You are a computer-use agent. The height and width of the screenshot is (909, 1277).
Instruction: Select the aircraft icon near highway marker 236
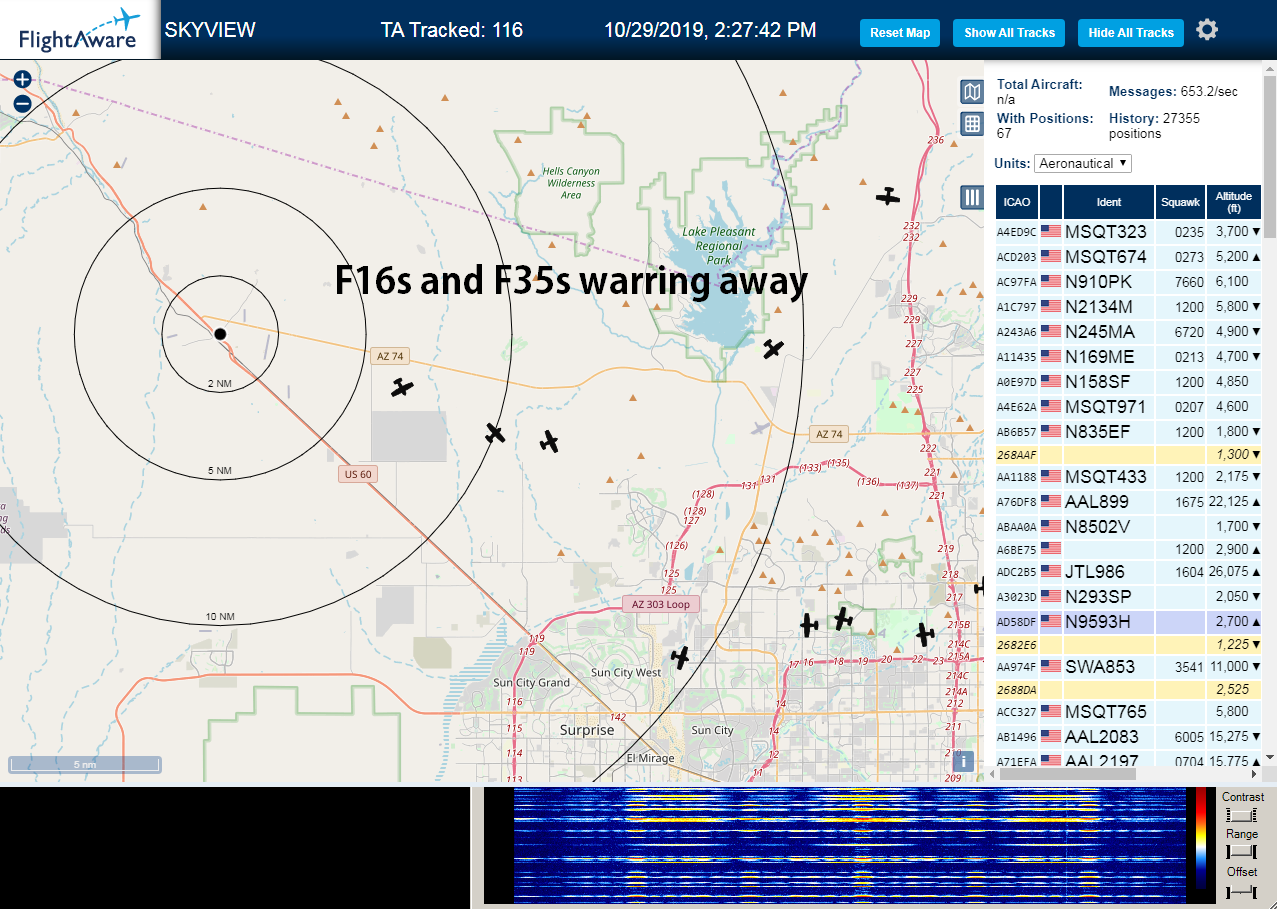(888, 196)
